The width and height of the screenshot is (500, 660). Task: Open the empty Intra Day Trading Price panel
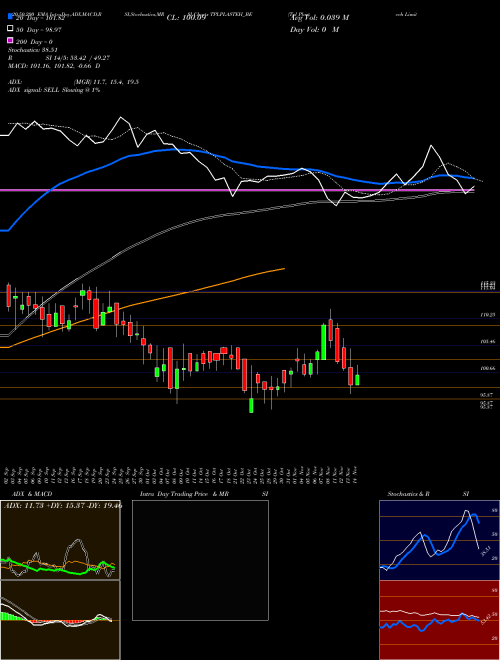coord(200,560)
